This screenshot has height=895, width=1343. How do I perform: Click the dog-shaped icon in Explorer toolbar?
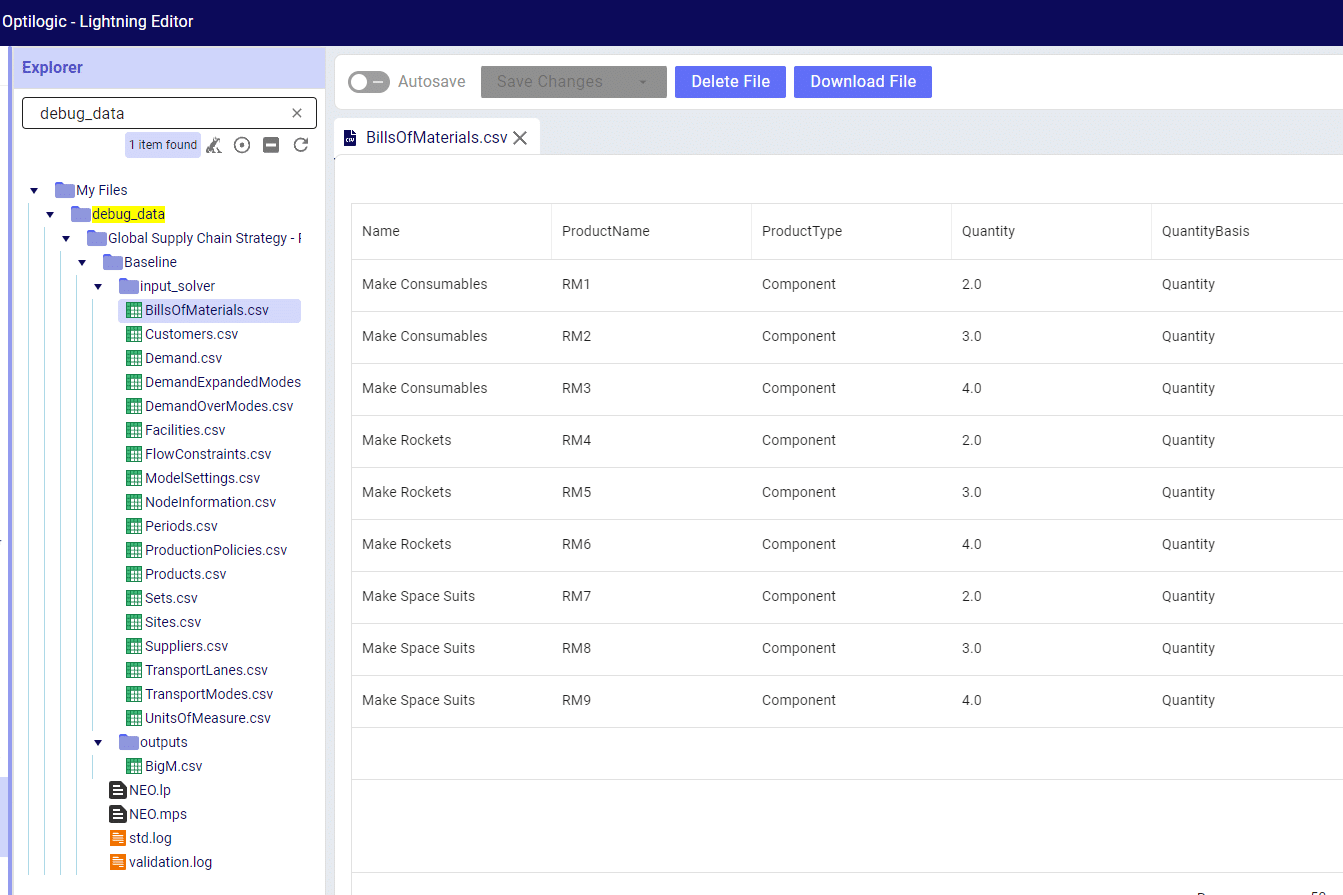point(214,145)
